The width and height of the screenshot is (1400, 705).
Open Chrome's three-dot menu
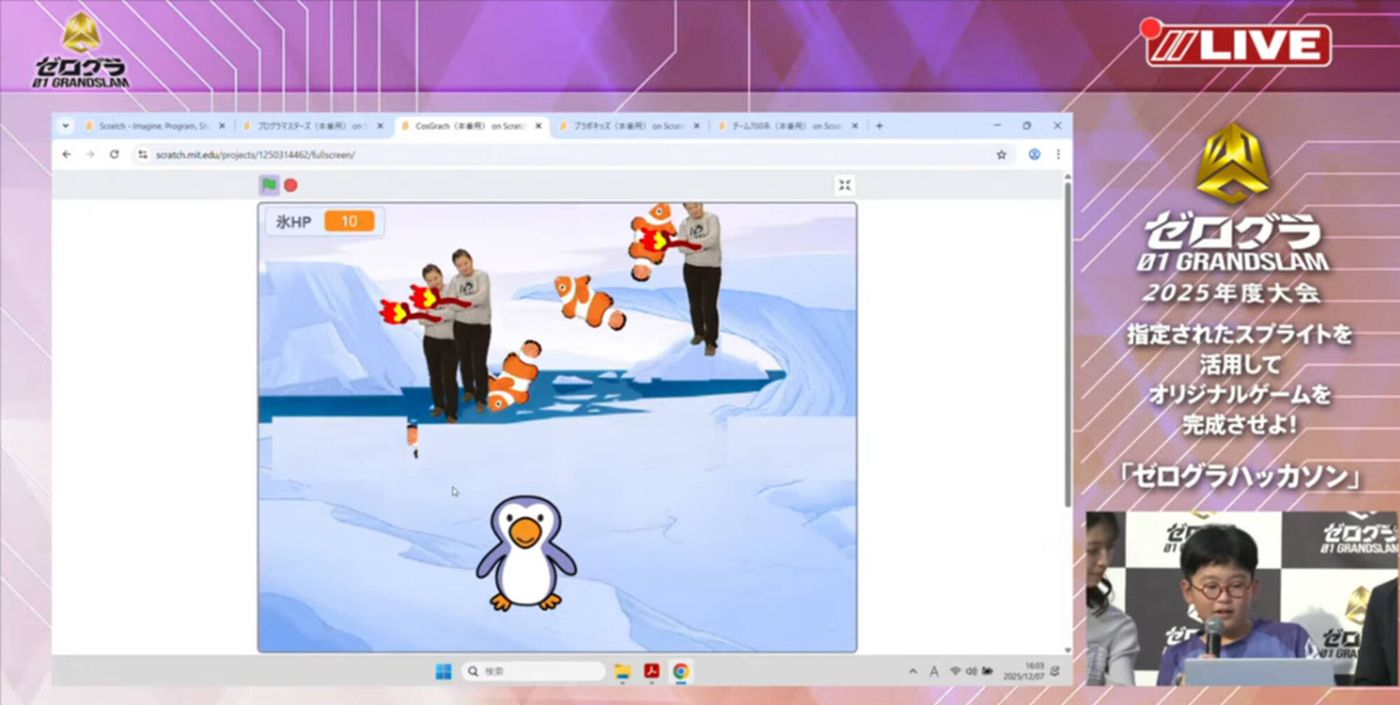(1058, 155)
